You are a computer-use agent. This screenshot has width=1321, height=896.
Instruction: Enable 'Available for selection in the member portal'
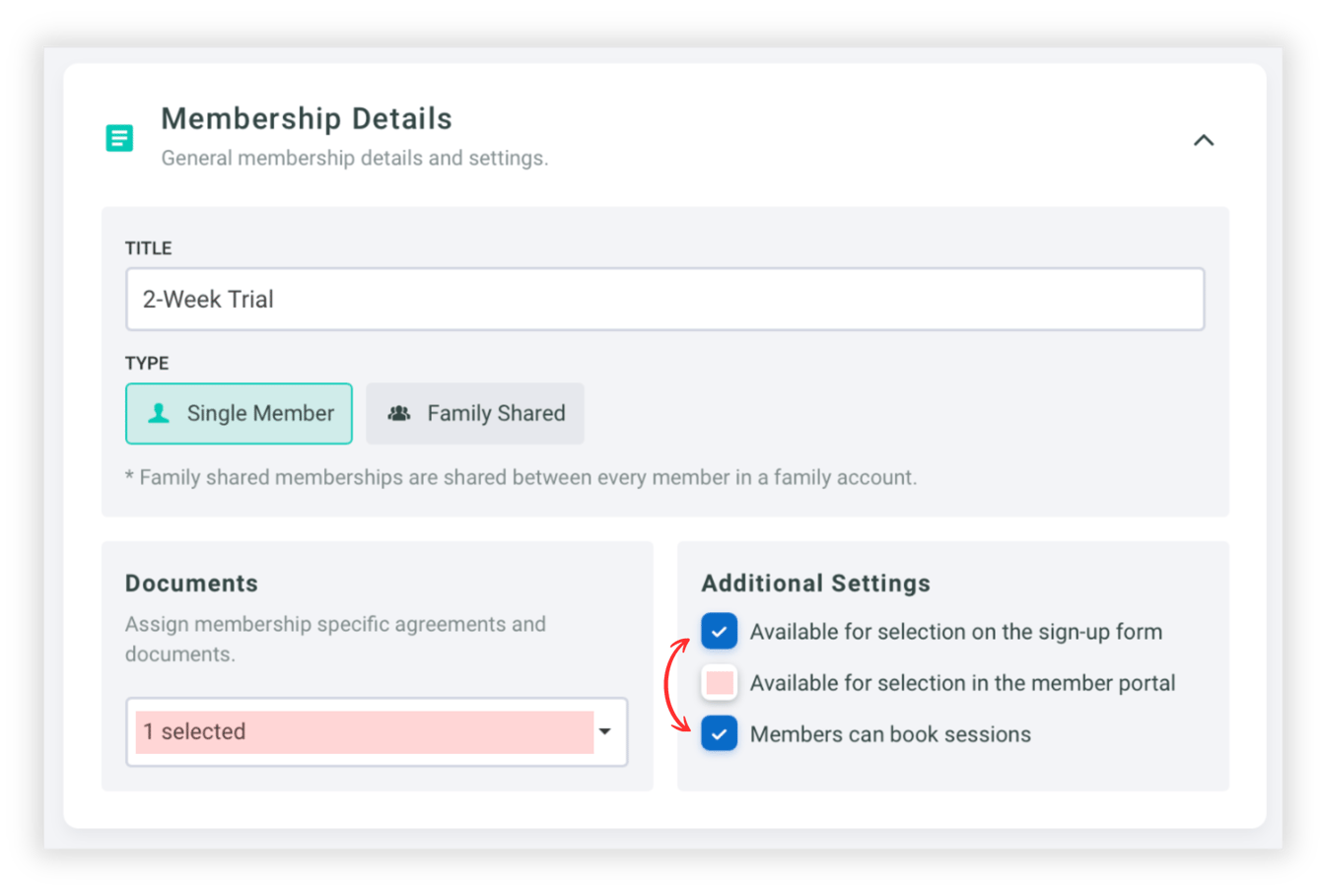point(719,682)
